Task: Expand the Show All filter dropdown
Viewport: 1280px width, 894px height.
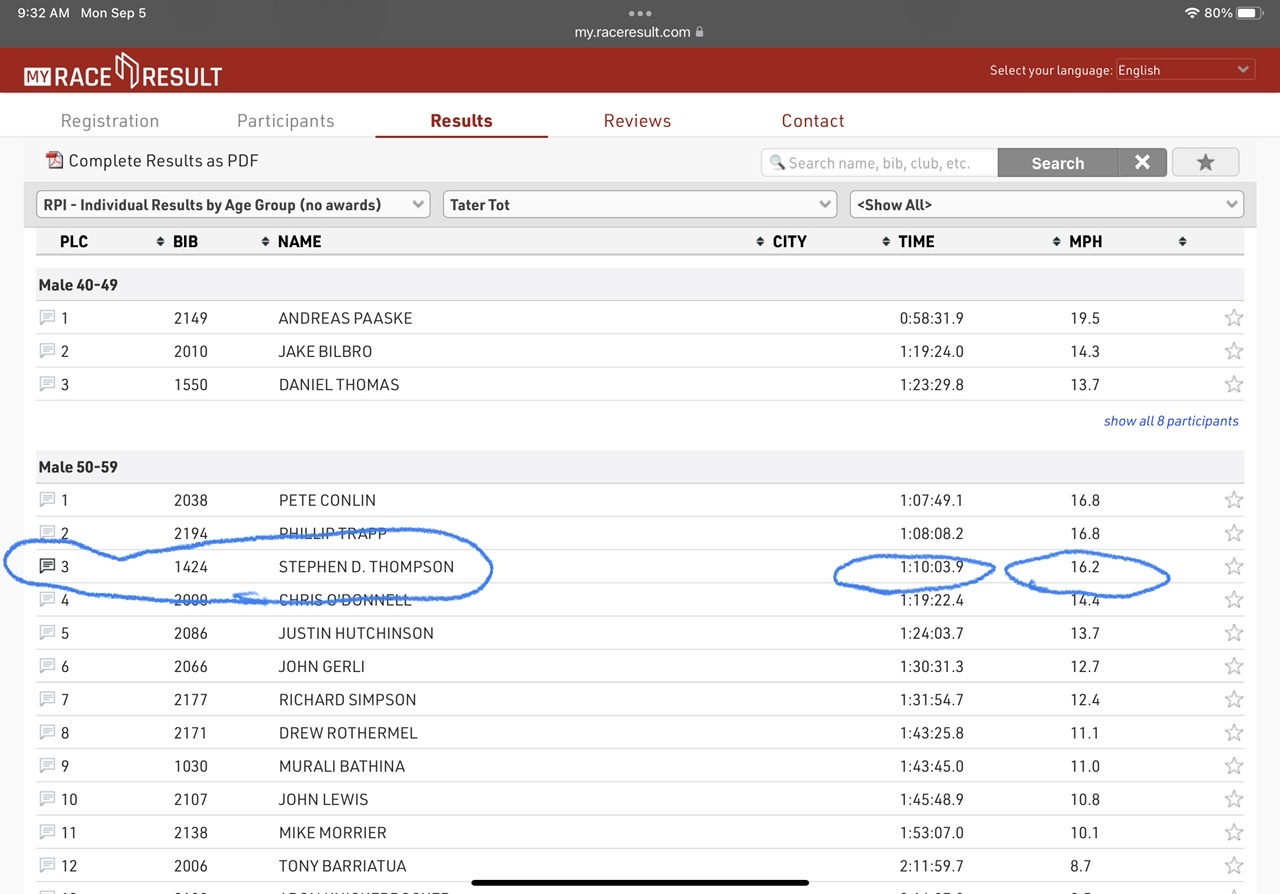Action: coord(1047,204)
